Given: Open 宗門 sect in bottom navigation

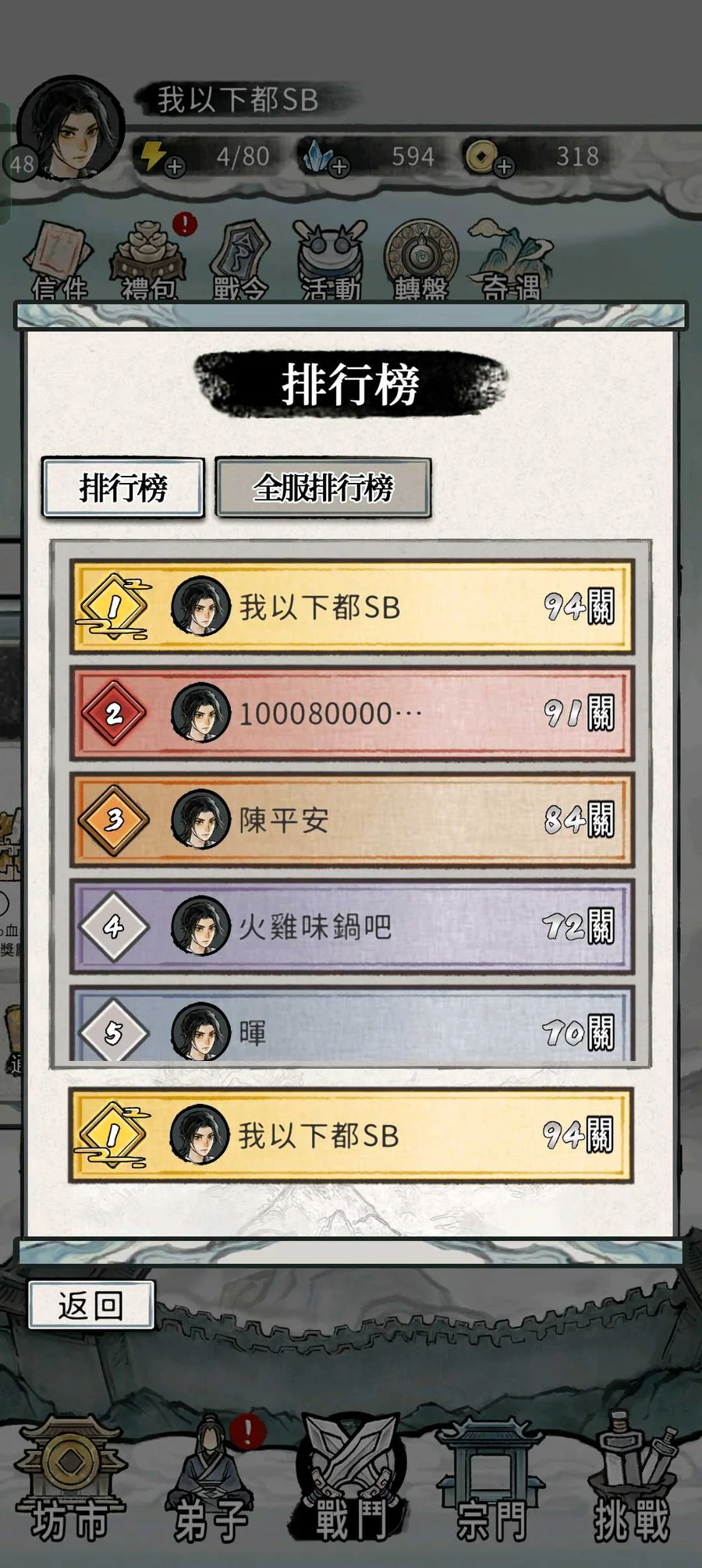Looking at the screenshot, I should [491, 1478].
